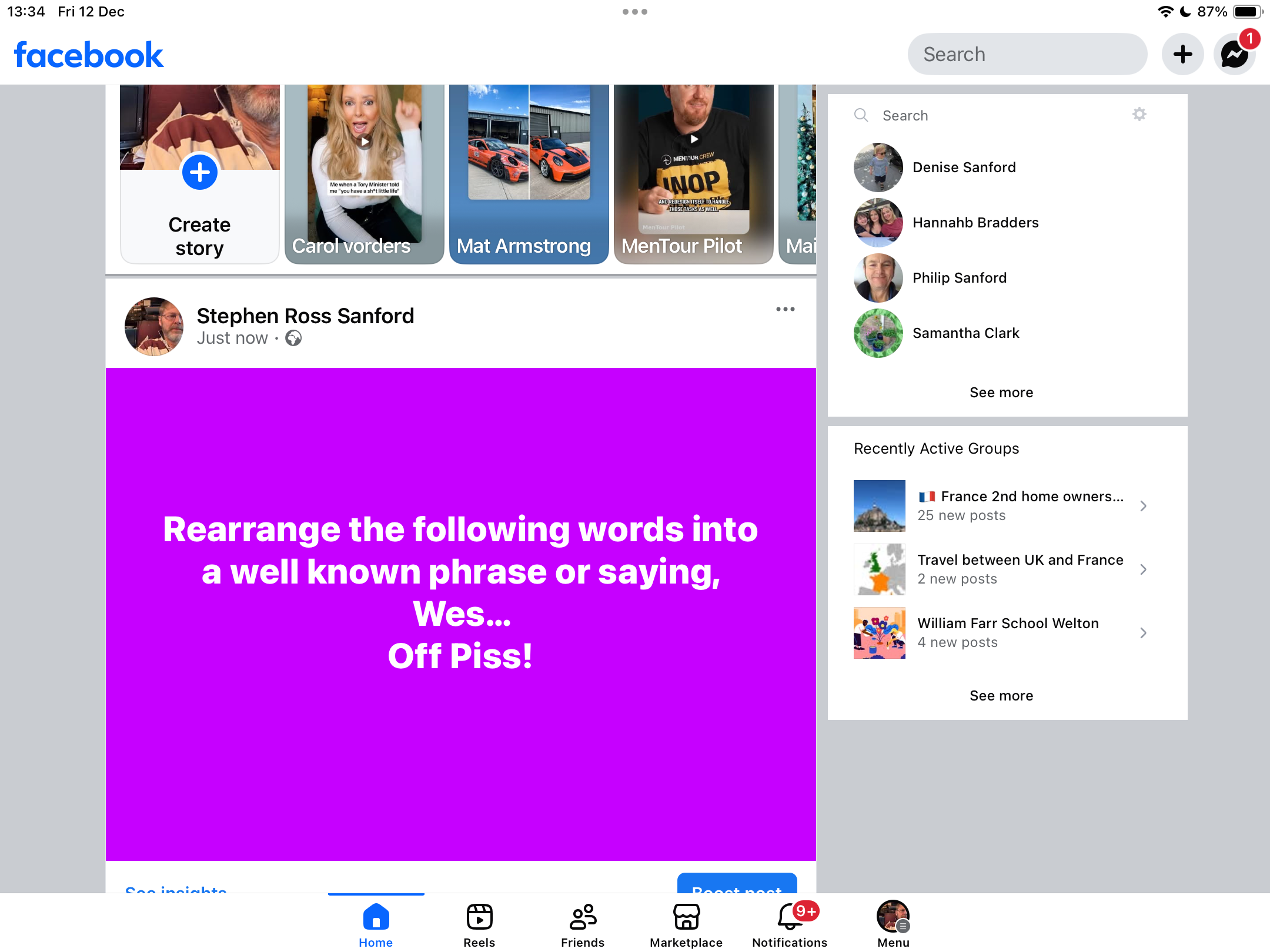This screenshot has height=952, width=1270.
Task: Expand William Farr School Welton chevron
Action: [x=1143, y=633]
